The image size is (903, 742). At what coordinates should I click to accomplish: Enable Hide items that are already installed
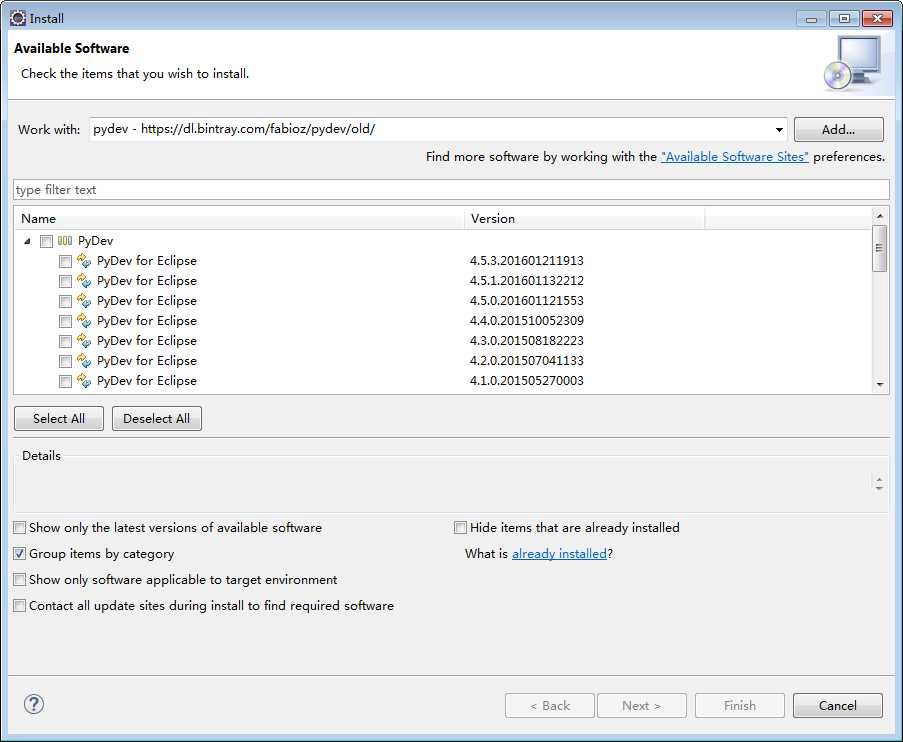coord(460,528)
